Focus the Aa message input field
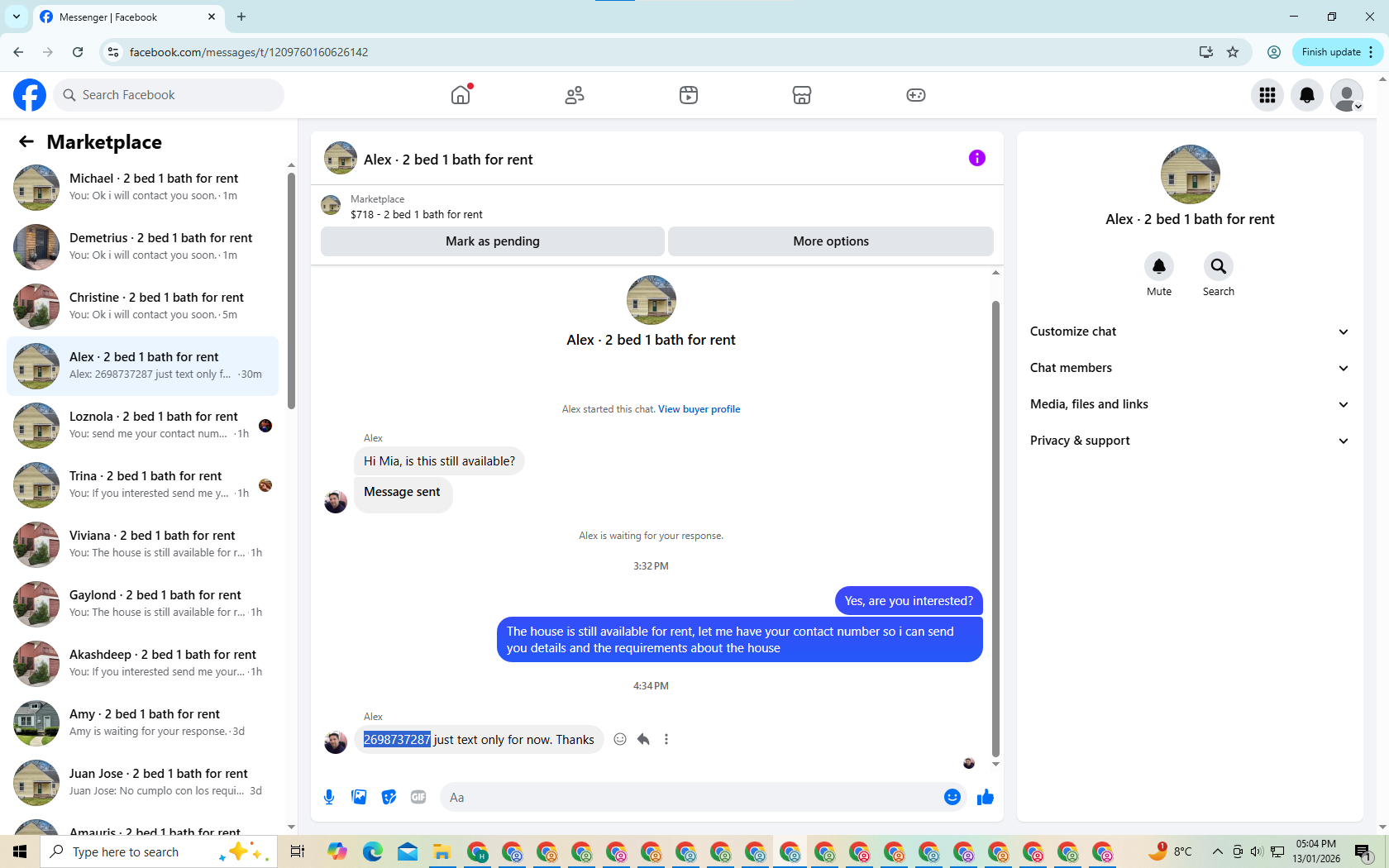 691,797
